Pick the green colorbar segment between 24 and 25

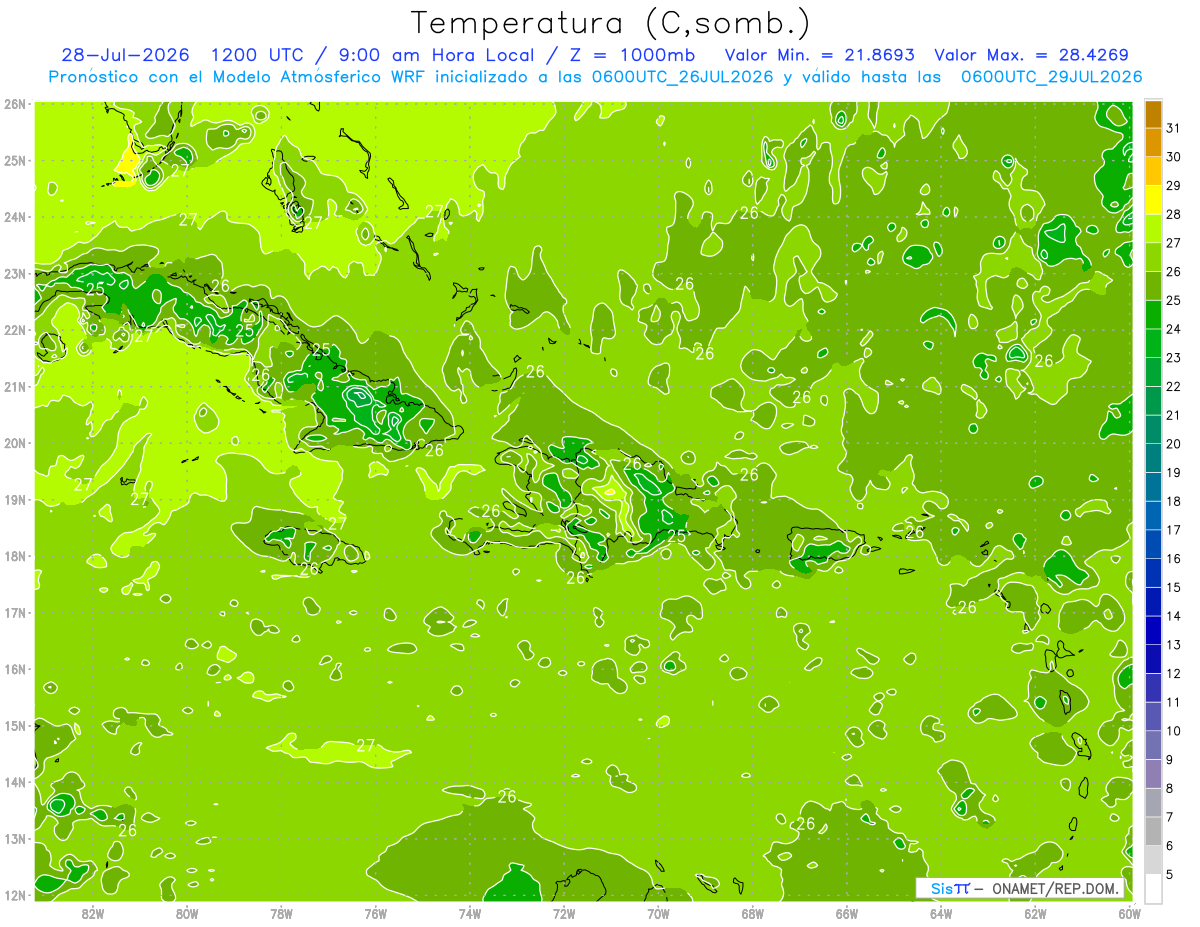click(1154, 315)
